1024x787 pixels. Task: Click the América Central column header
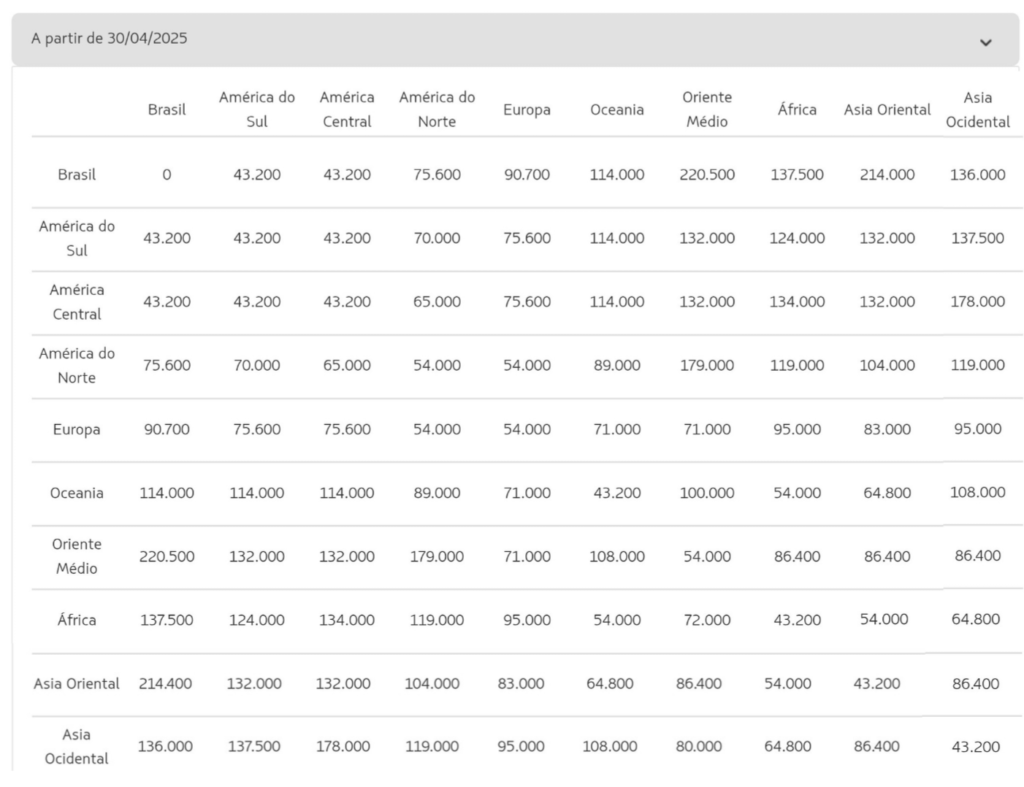[x=347, y=110]
